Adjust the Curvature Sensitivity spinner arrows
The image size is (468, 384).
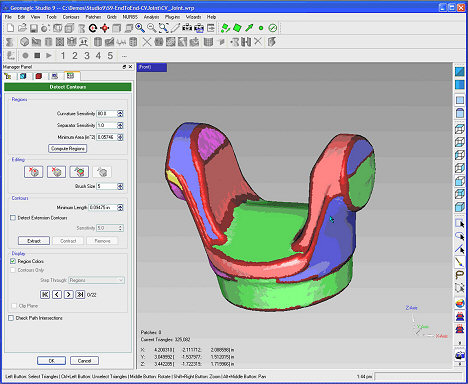(x=120, y=114)
